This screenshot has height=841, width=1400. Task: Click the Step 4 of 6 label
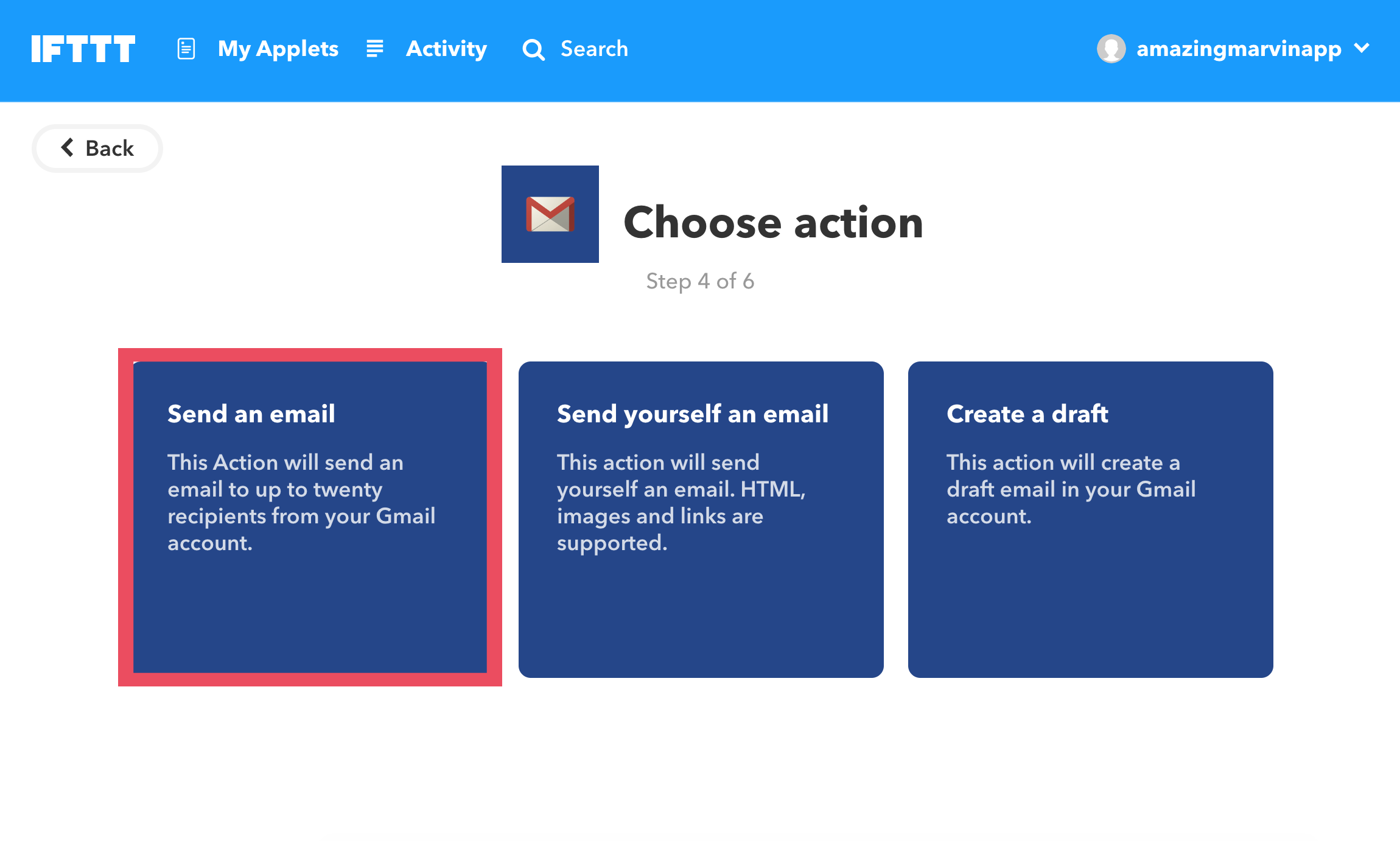(700, 281)
